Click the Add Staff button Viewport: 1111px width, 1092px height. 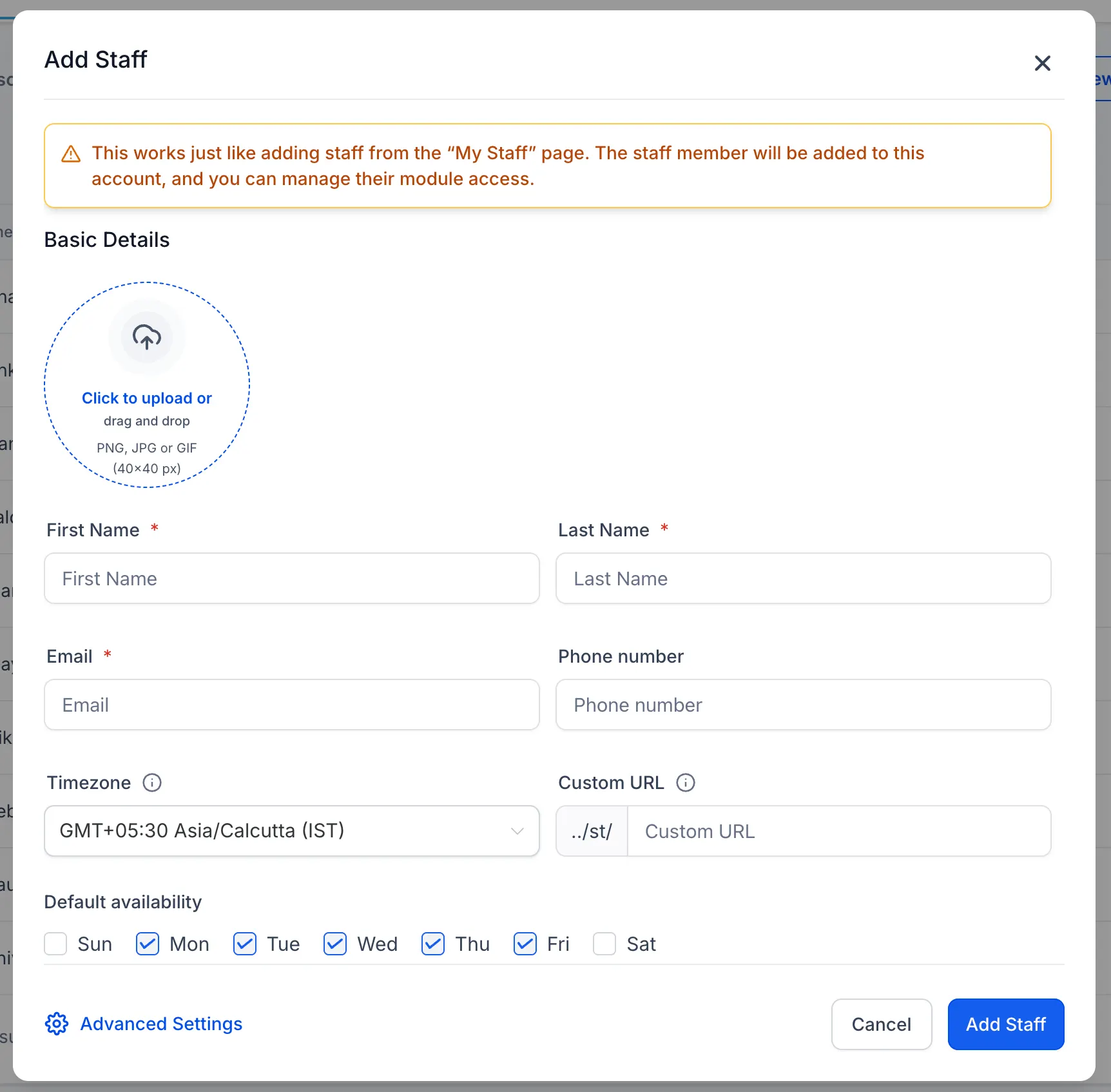pyautogui.click(x=1006, y=1024)
